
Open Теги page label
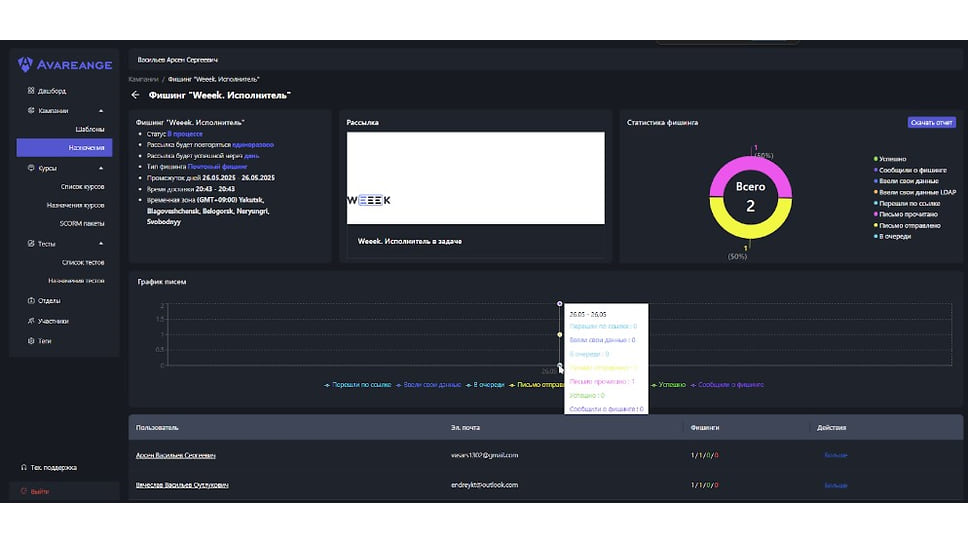pos(44,341)
